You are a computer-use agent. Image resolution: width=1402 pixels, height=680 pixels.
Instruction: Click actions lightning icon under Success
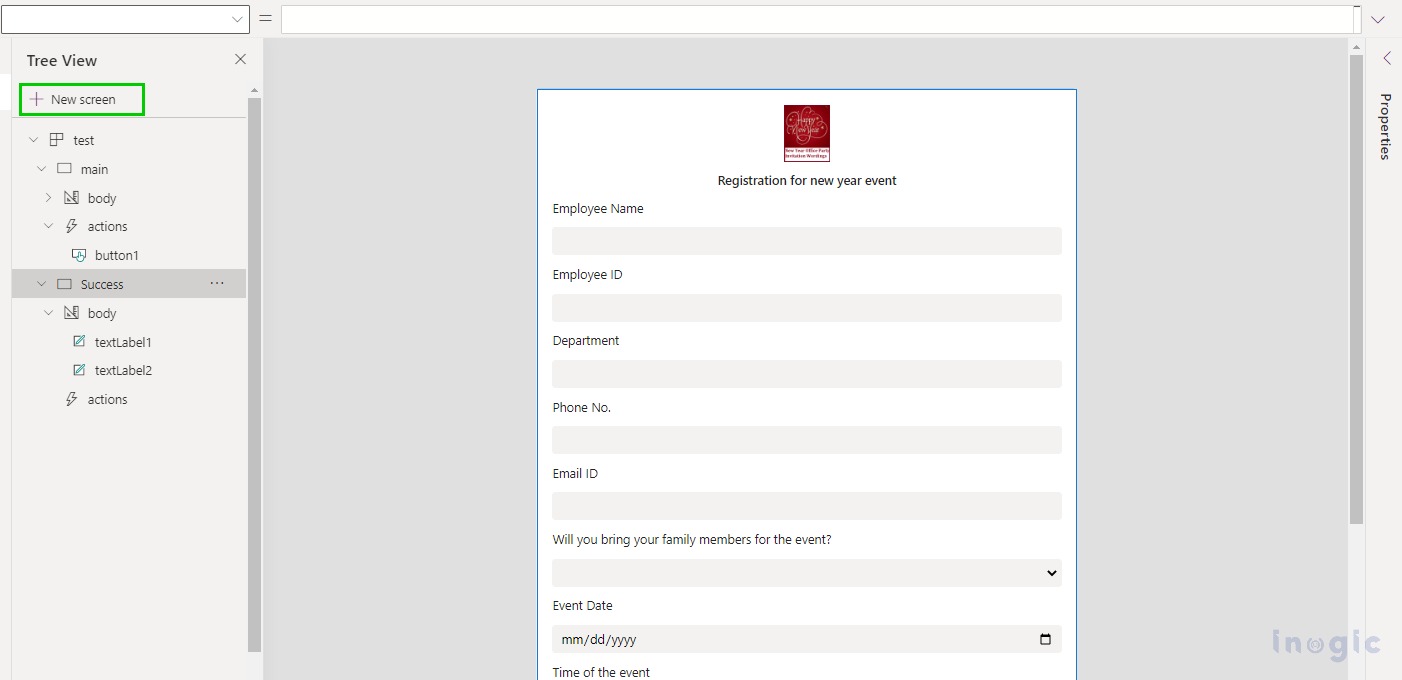tap(71, 399)
